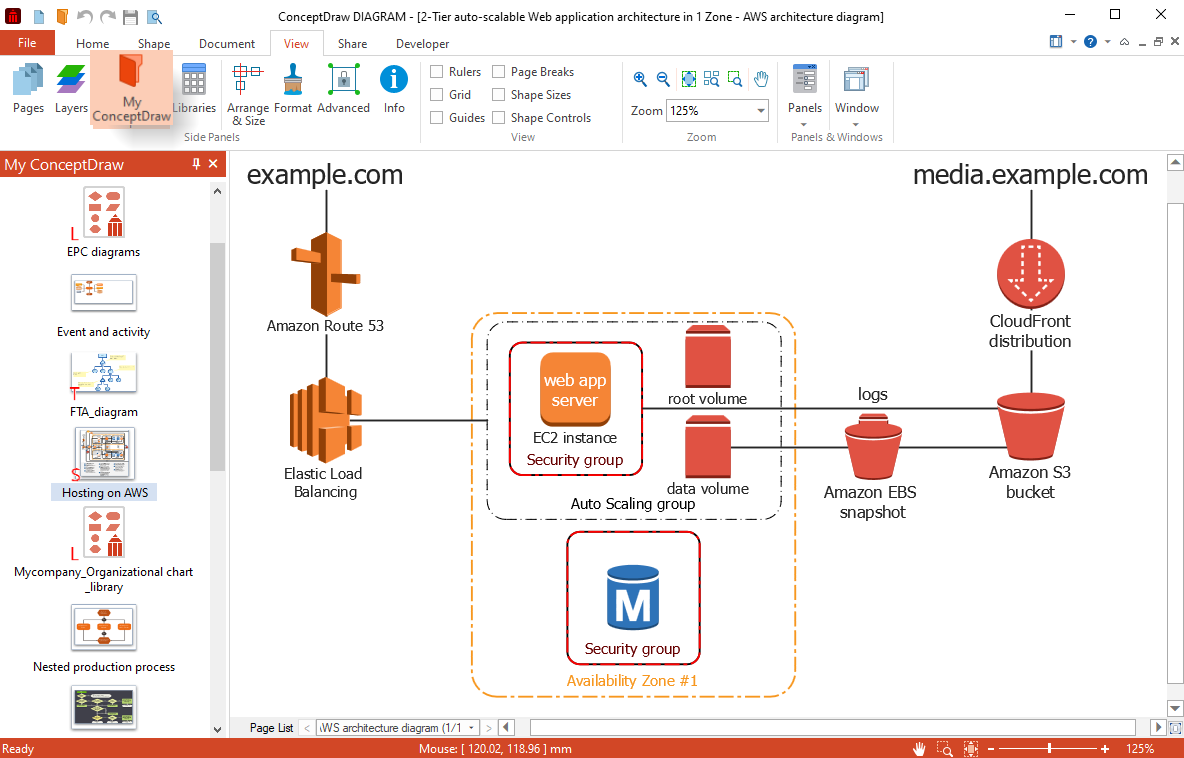Image resolution: width=1184 pixels, height=758 pixels.
Task: Click the zoom to selection icon
Action: tap(735, 78)
